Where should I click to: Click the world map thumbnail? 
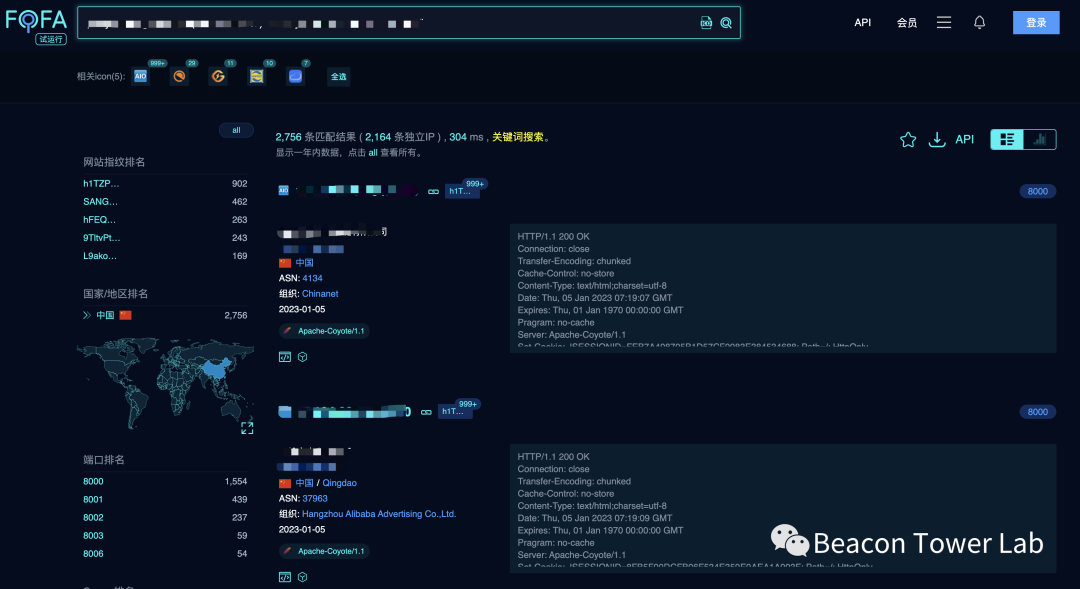tap(165, 382)
